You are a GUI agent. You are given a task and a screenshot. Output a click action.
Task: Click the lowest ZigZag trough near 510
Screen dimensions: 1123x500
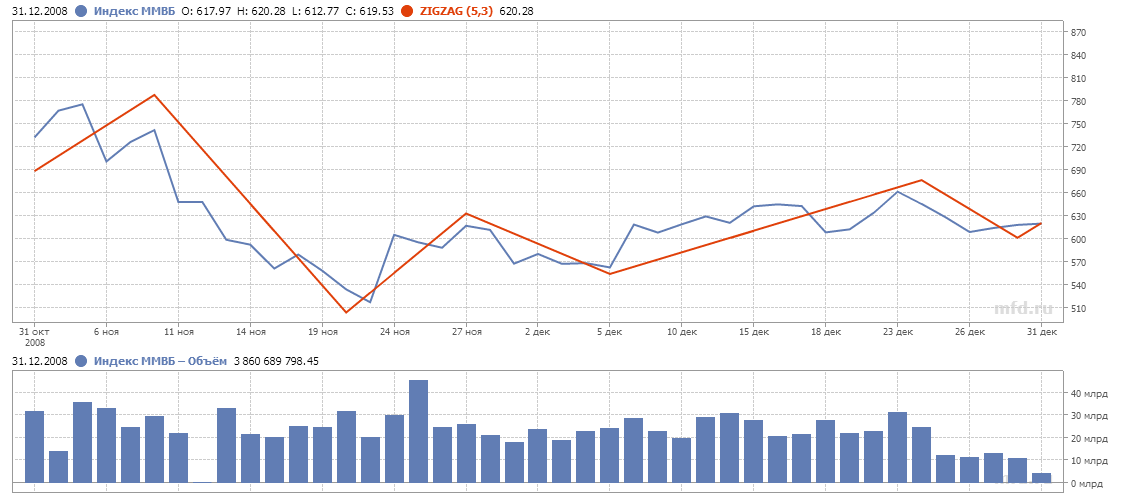click(346, 312)
